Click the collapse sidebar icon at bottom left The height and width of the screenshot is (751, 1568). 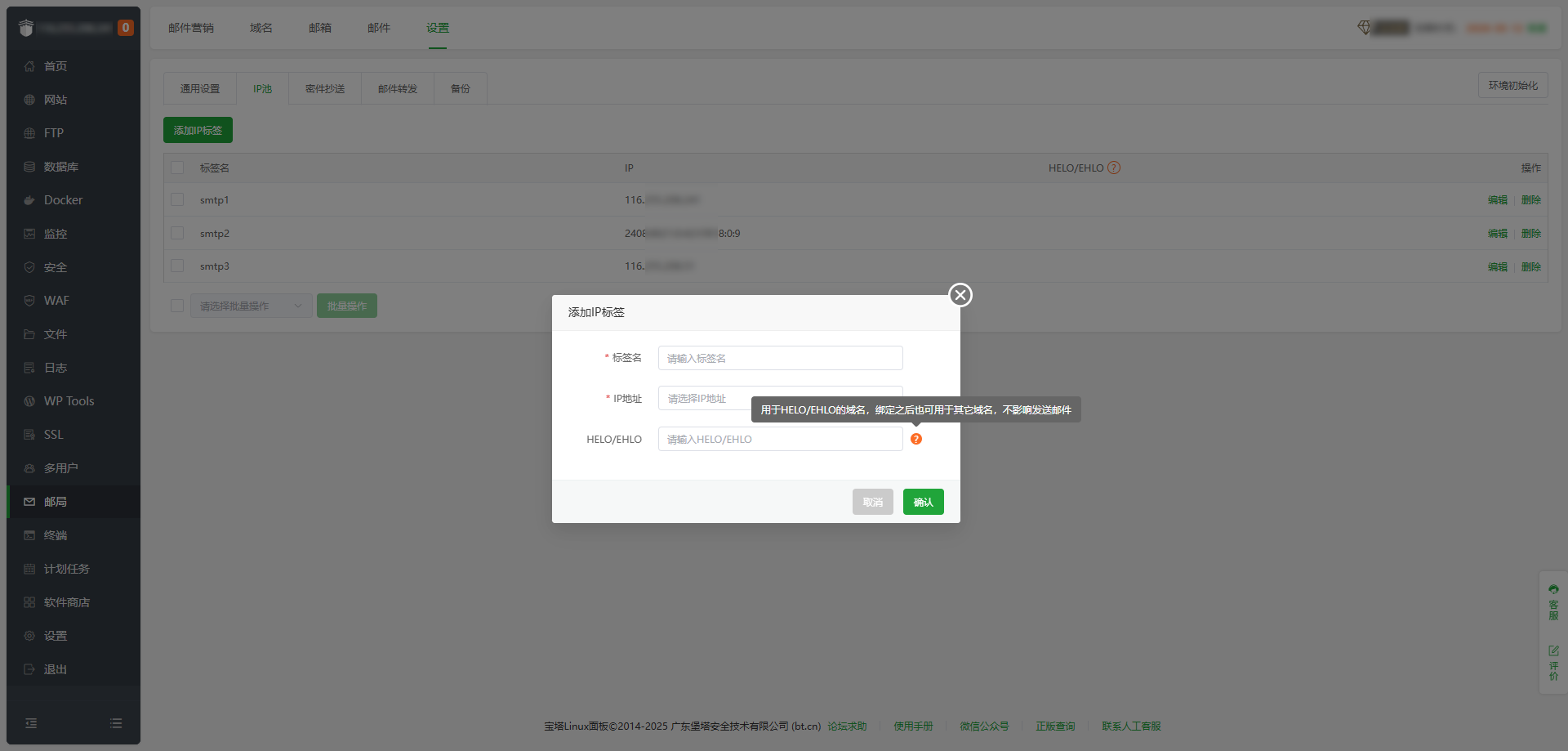(31, 723)
